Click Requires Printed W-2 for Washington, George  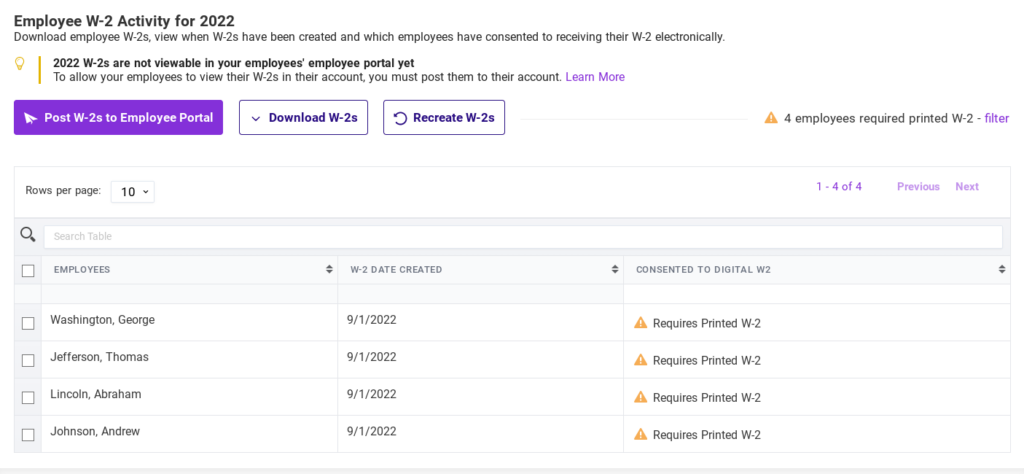pyautogui.click(x=707, y=323)
